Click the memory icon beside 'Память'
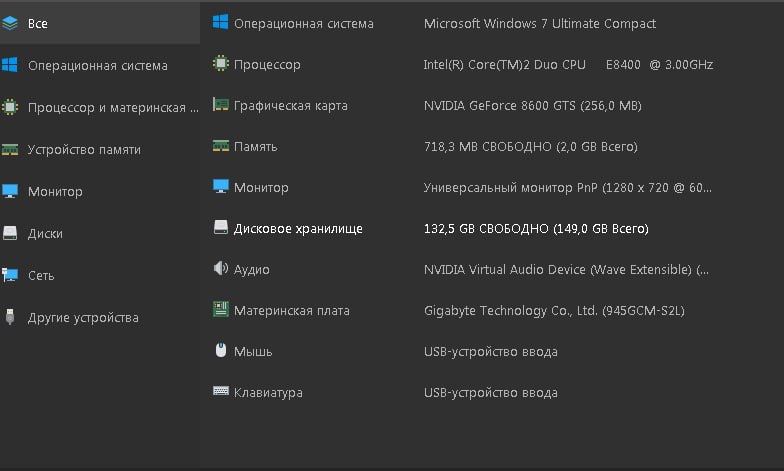 coord(220,146)
